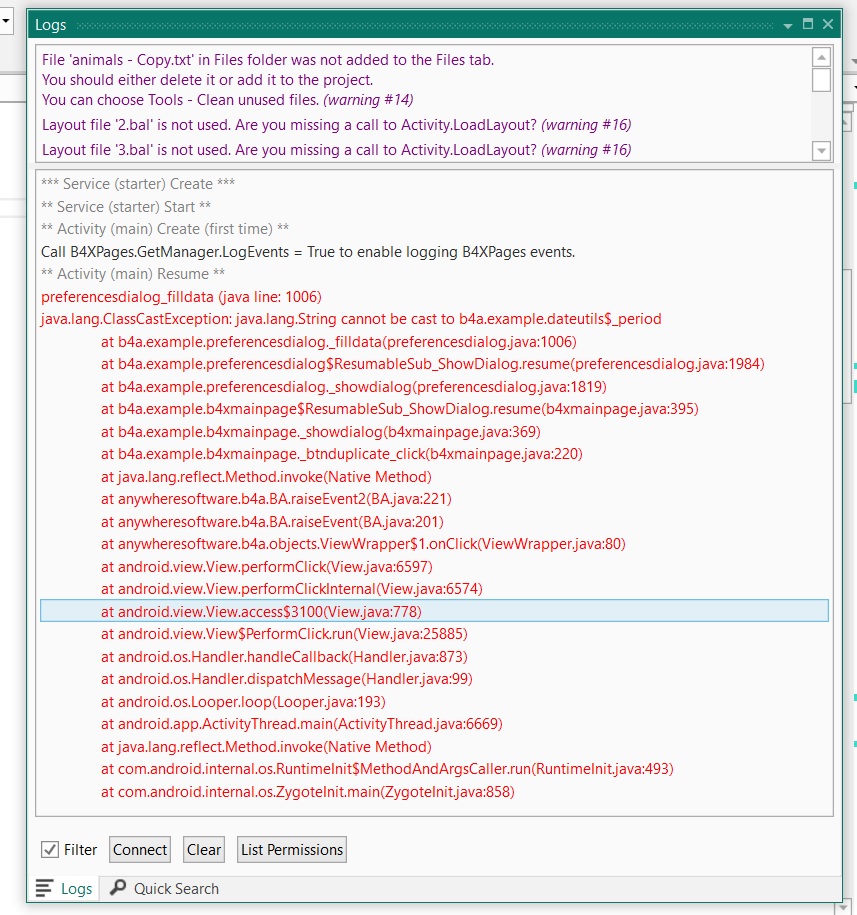The image size is (857, 915).
Task: Select 'Service (starter) Start' log line
Action: [x=126, y=207]
